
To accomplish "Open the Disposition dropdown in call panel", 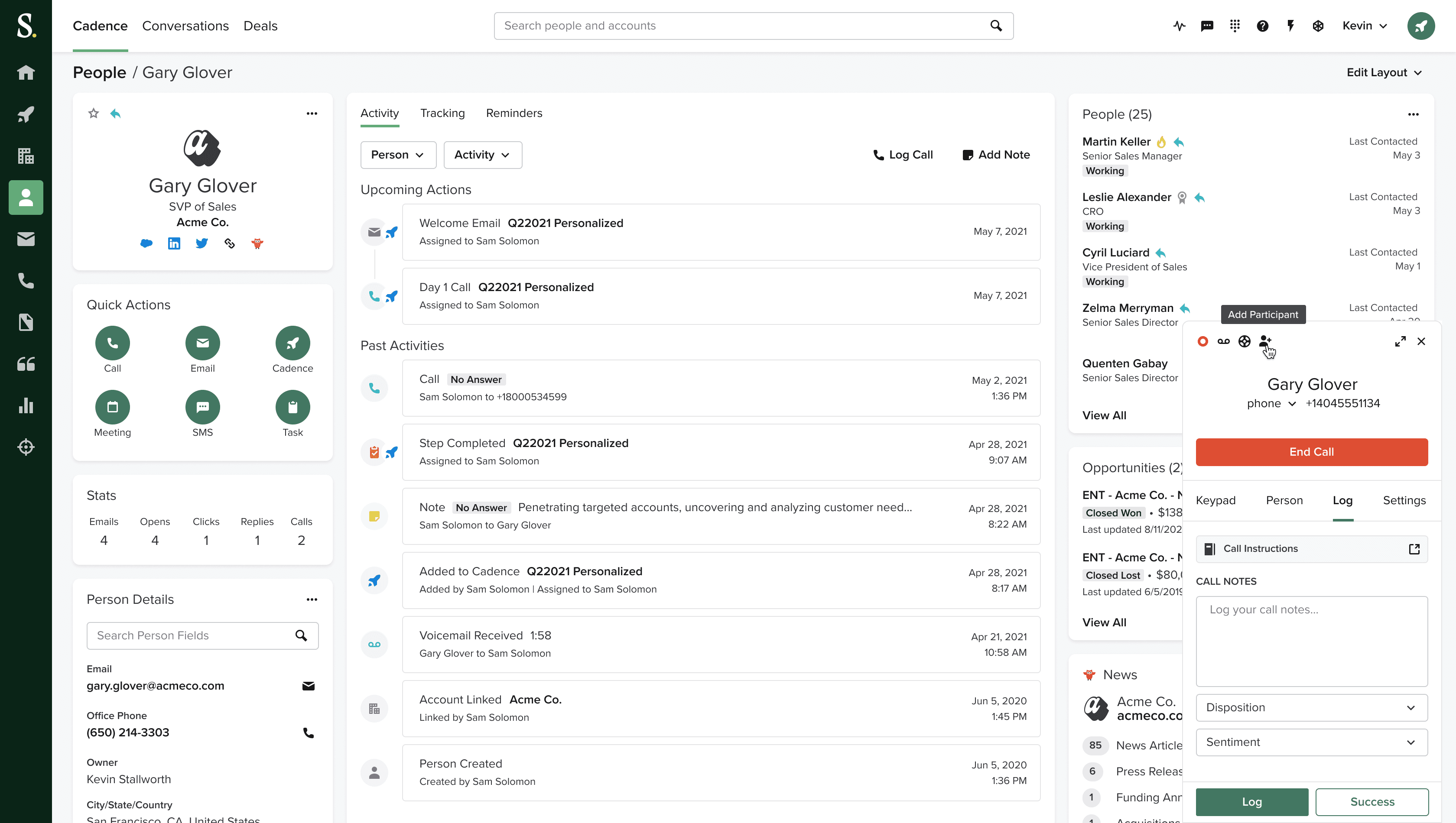I will pyautogui.click(x=1311, y=707).
